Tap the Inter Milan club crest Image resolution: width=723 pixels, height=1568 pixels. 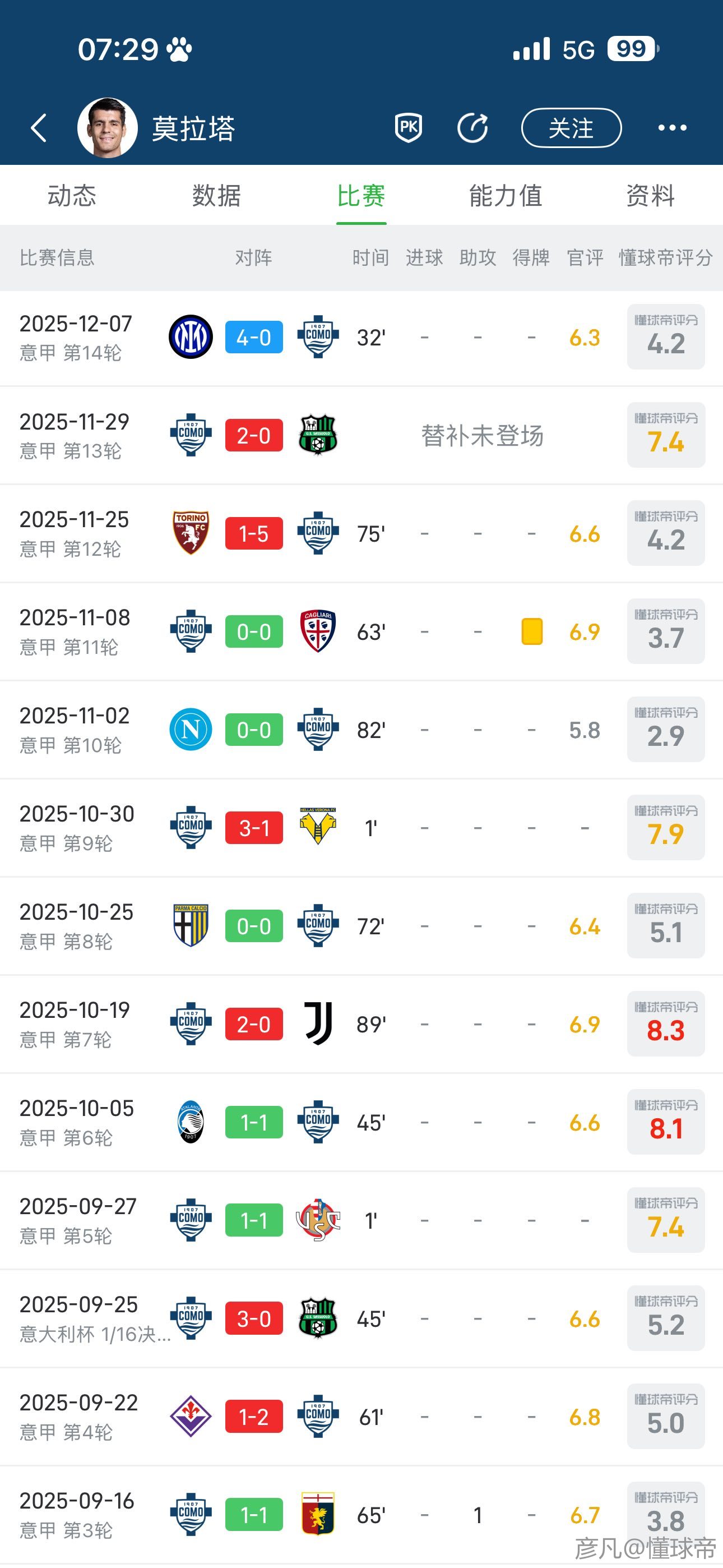(191, 337)
